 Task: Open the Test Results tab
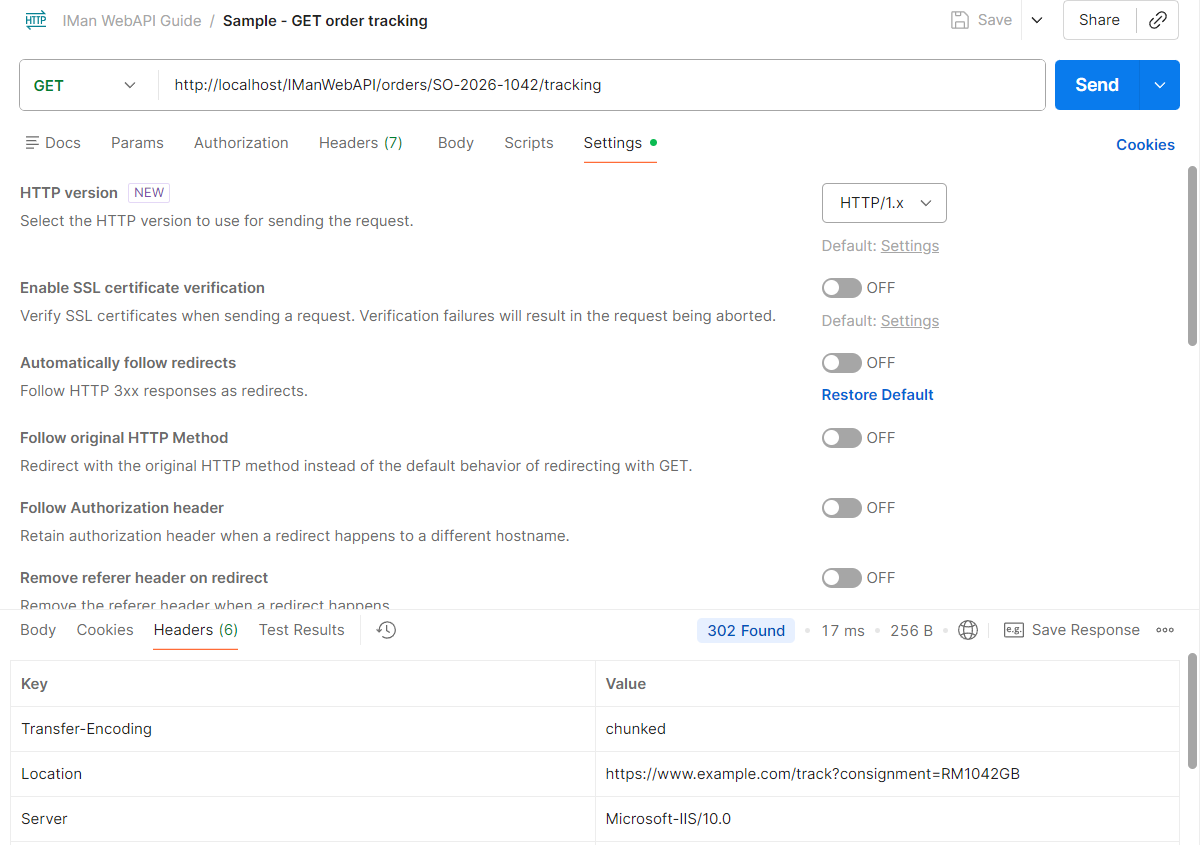coord(302,630)
